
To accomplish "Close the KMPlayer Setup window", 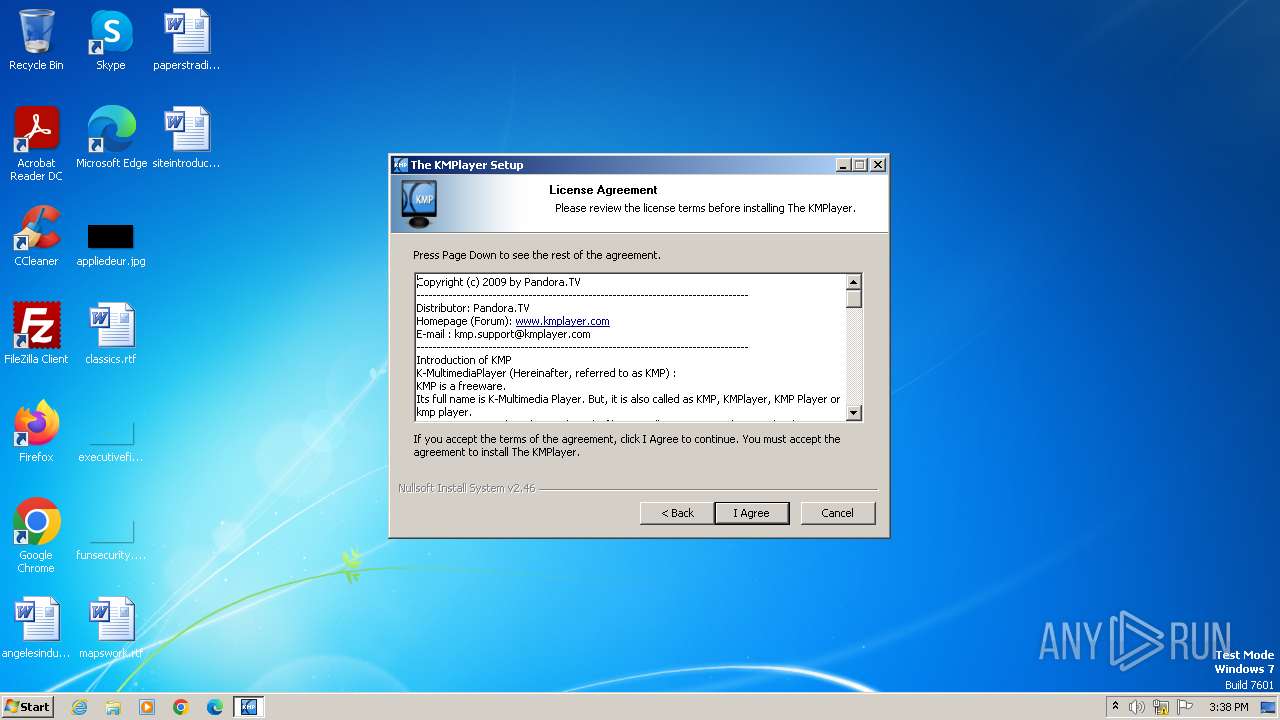I will coord(878,165).
